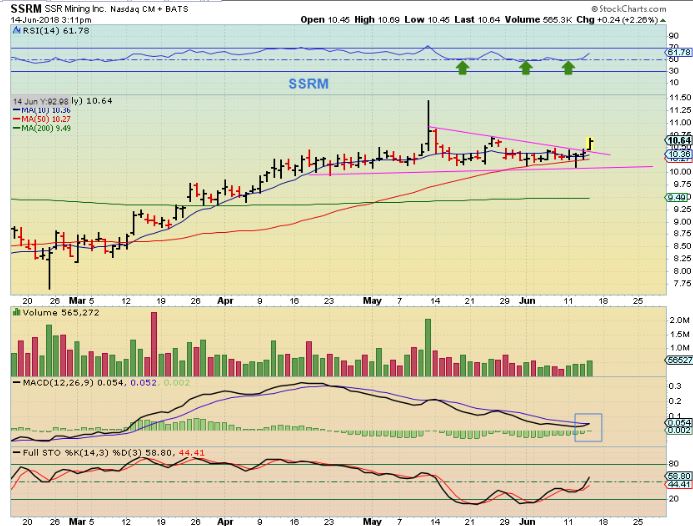Click 'Mar' on the stochastic panel date axis
The height and width of the screenshot is (526, 693).
tap(77, 521)
